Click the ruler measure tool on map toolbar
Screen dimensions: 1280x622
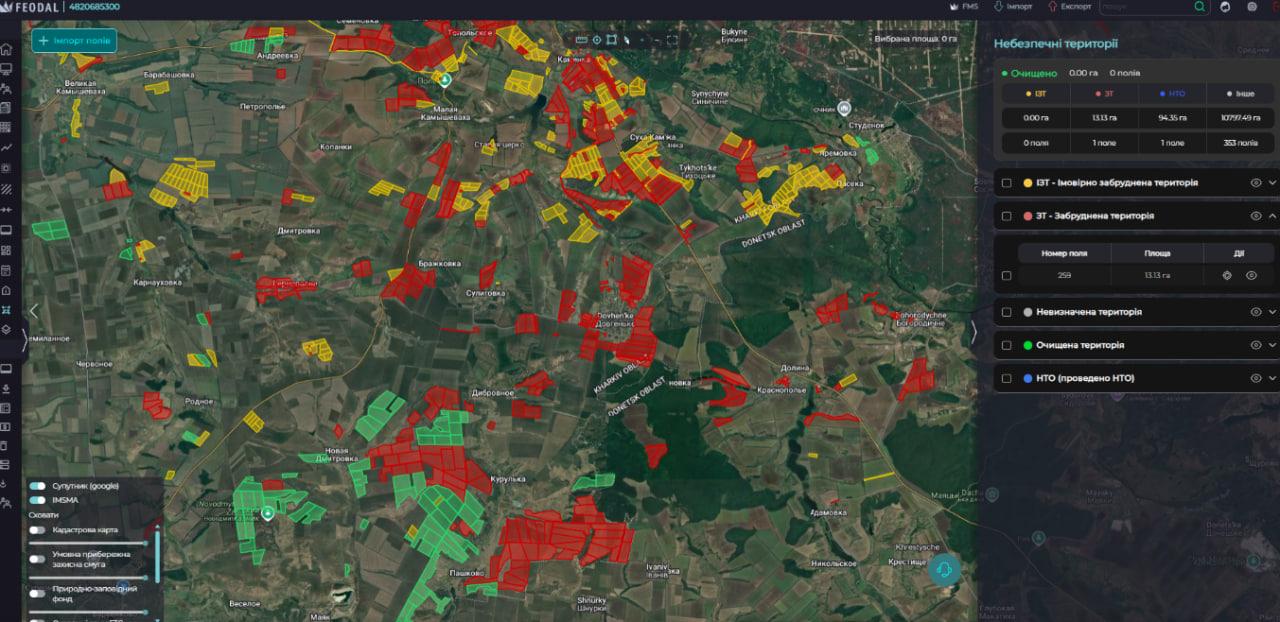click(582, 40)
